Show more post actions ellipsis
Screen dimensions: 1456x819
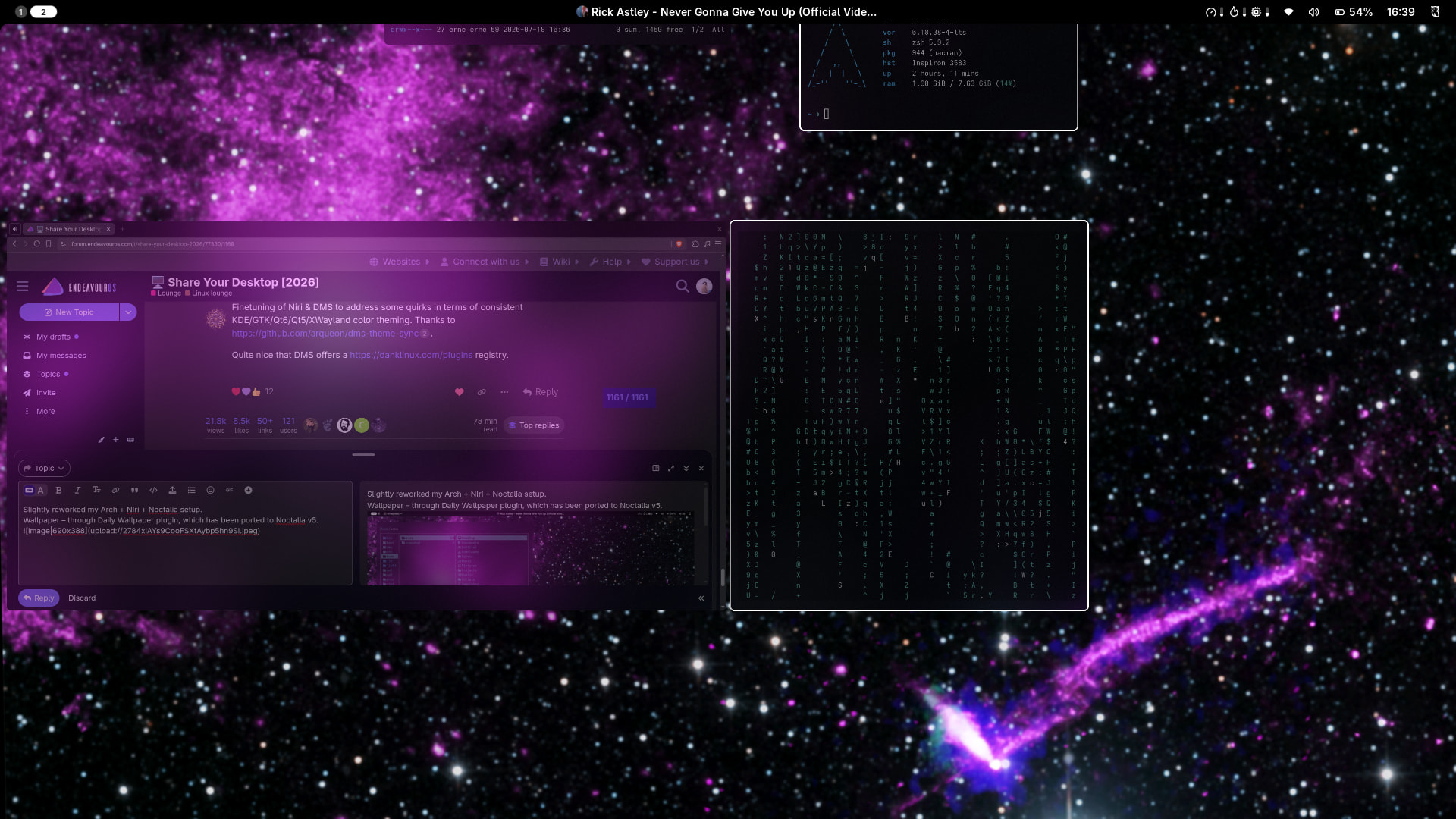[504, 392]
